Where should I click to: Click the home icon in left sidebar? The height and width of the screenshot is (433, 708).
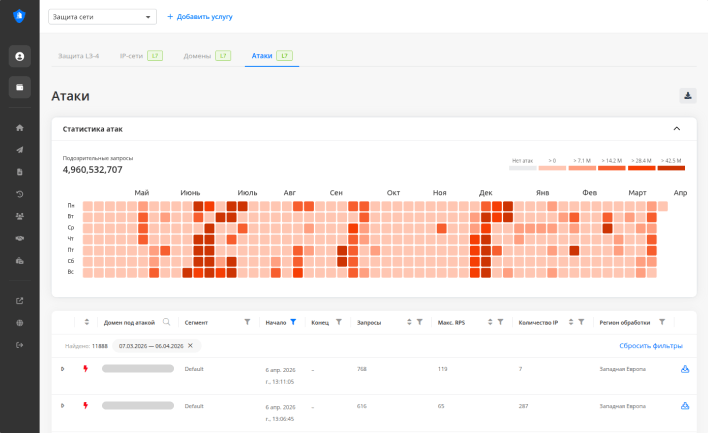[19, 128]
